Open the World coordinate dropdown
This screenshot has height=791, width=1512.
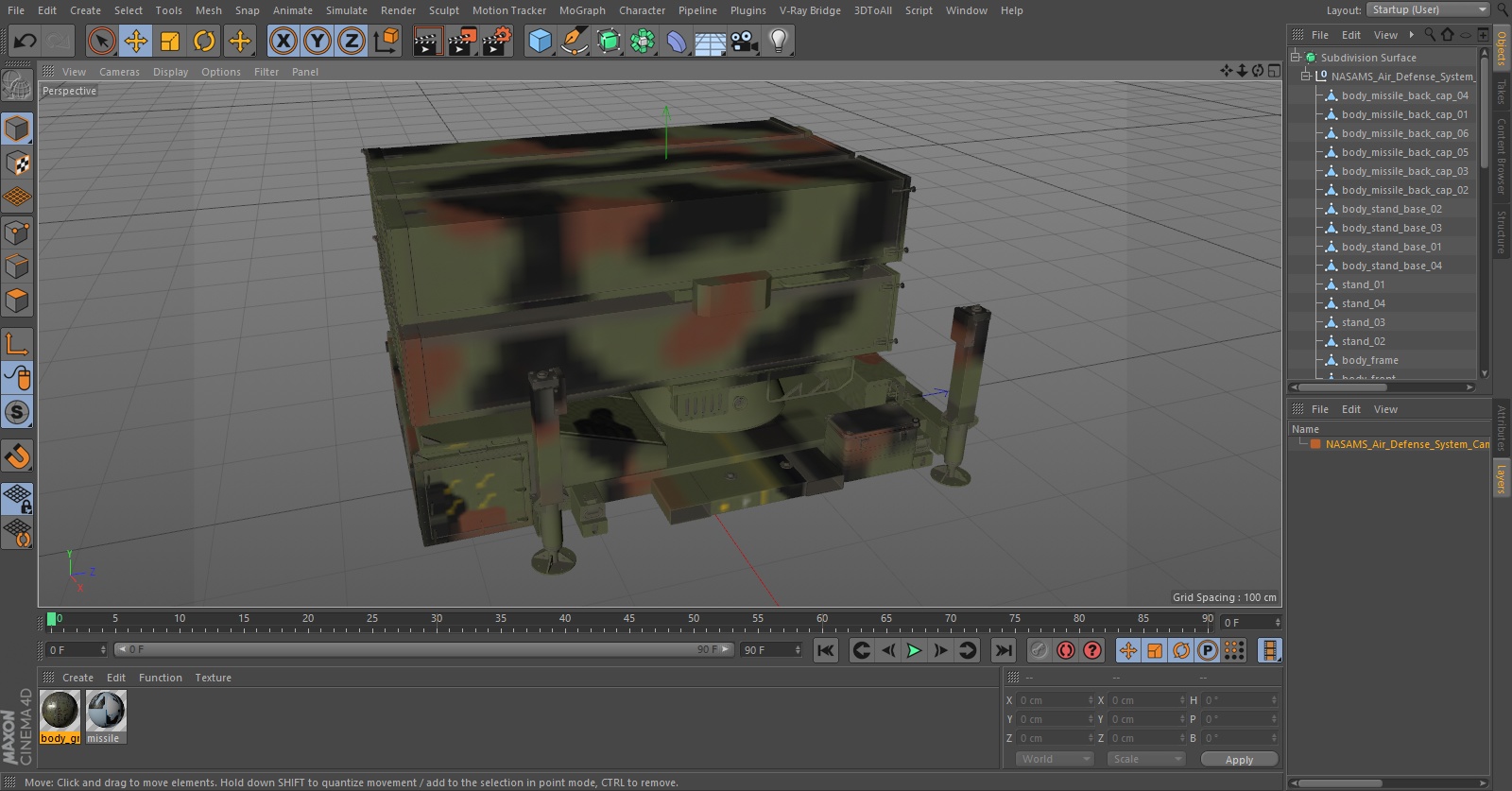click(x=1055, y=759)
